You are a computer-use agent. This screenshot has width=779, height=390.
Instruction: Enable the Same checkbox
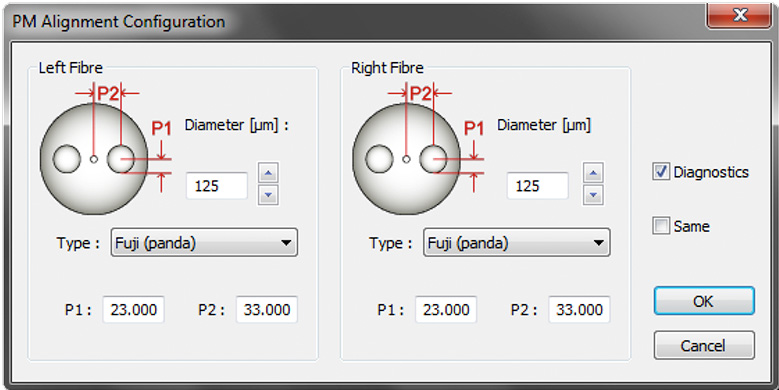tap(661, 226)
